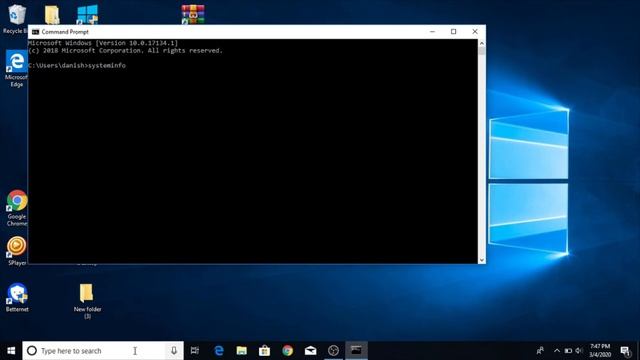Click the Command Prompt scrollbar thumb
Screen dimensions: 640x360
(x=482, y=51)
